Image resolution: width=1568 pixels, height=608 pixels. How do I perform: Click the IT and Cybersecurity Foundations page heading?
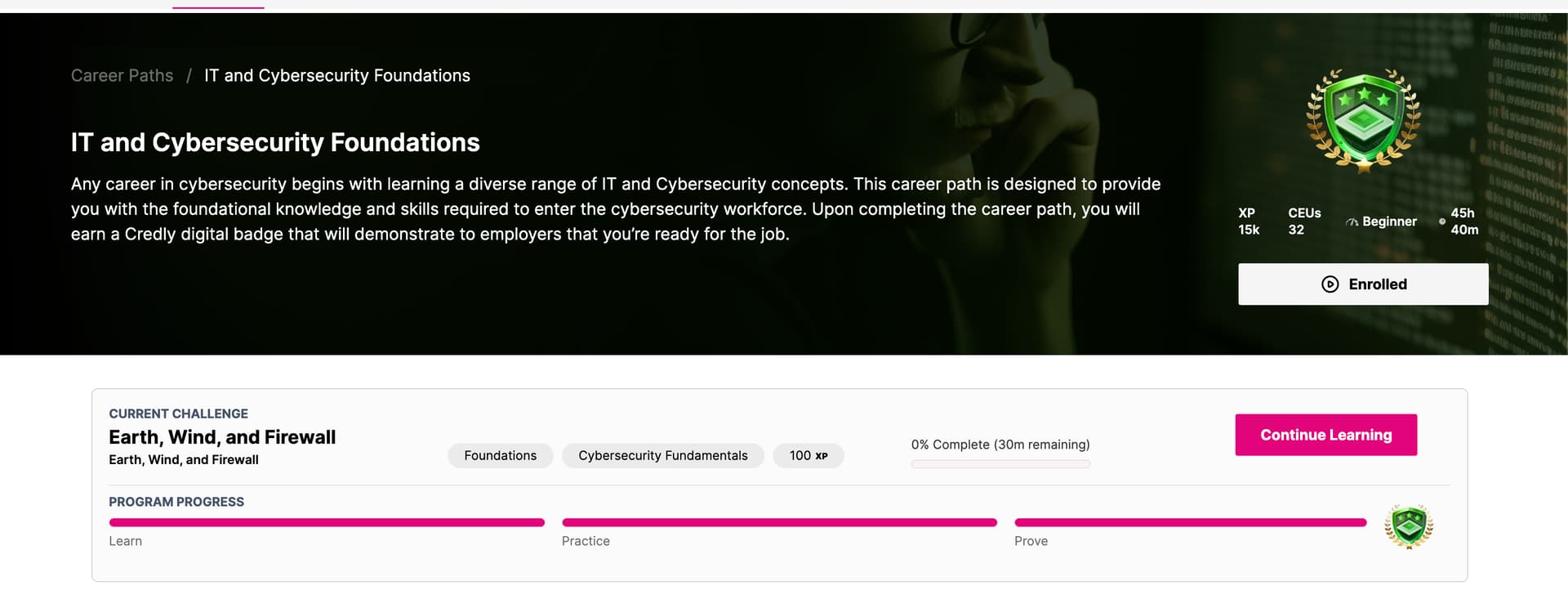(275, 143)
